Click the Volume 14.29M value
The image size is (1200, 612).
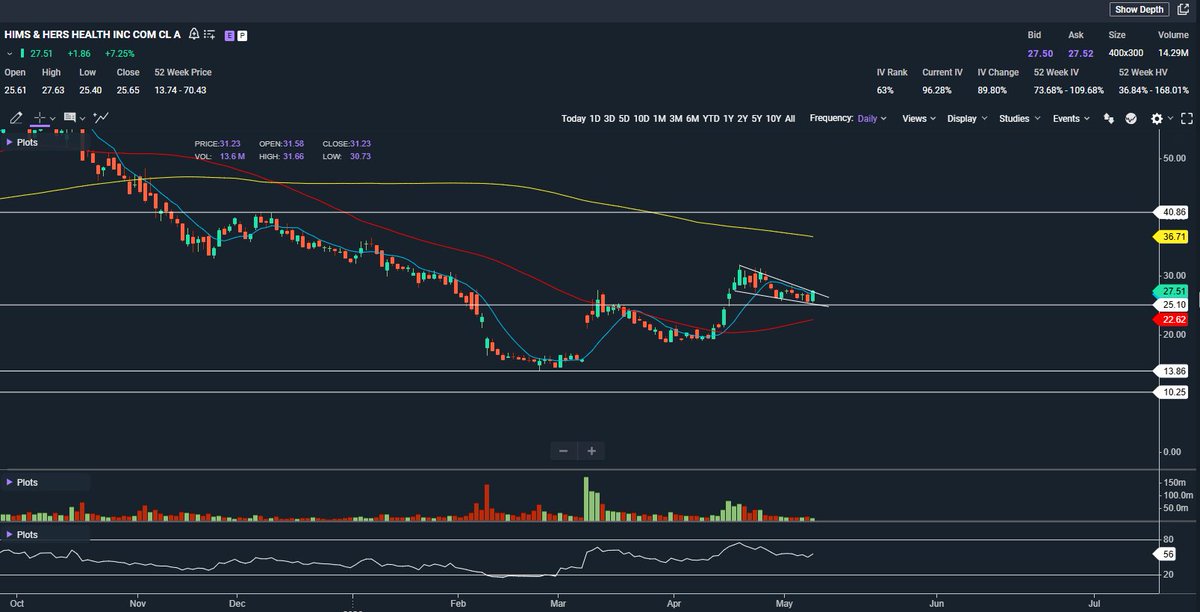click(1173, 53)
